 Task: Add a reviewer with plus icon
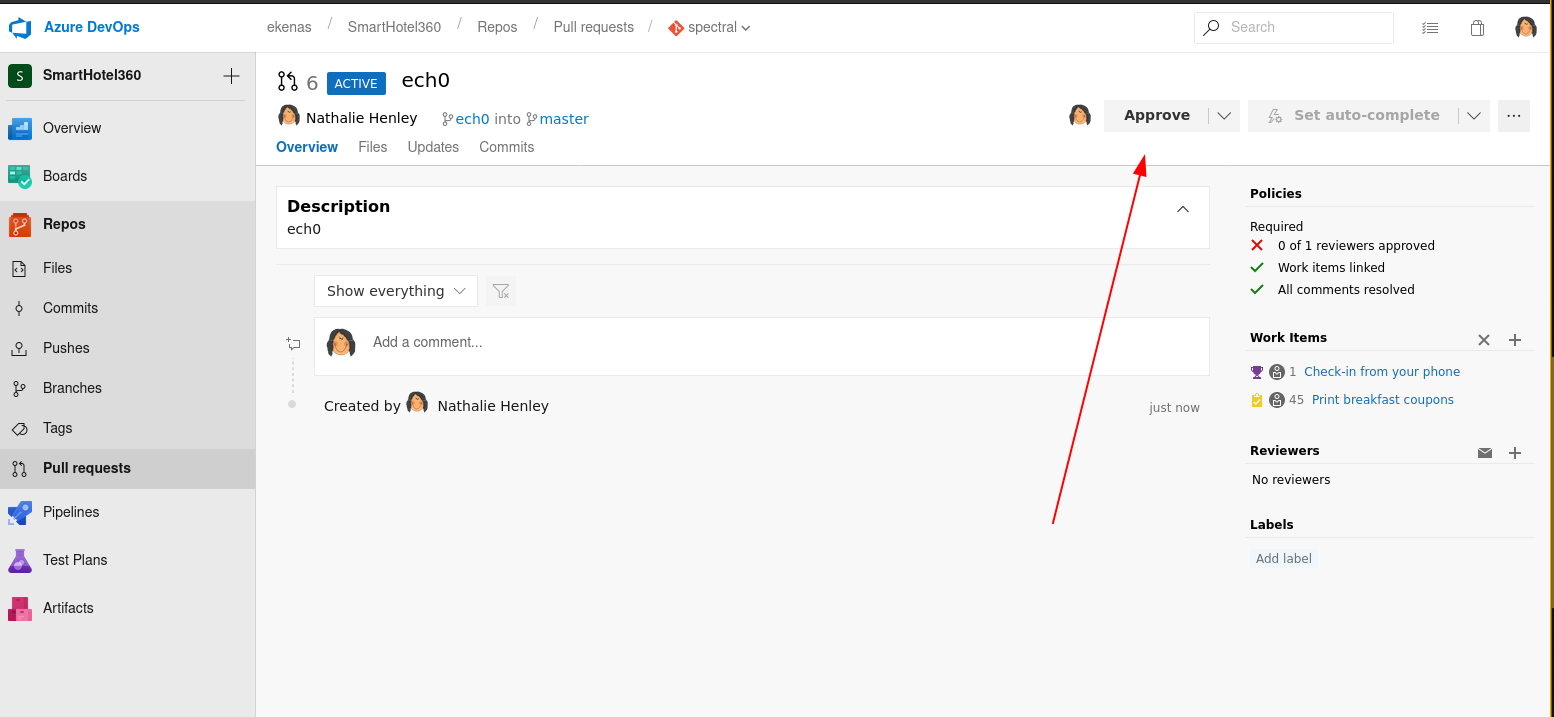tap(1515, 453)
